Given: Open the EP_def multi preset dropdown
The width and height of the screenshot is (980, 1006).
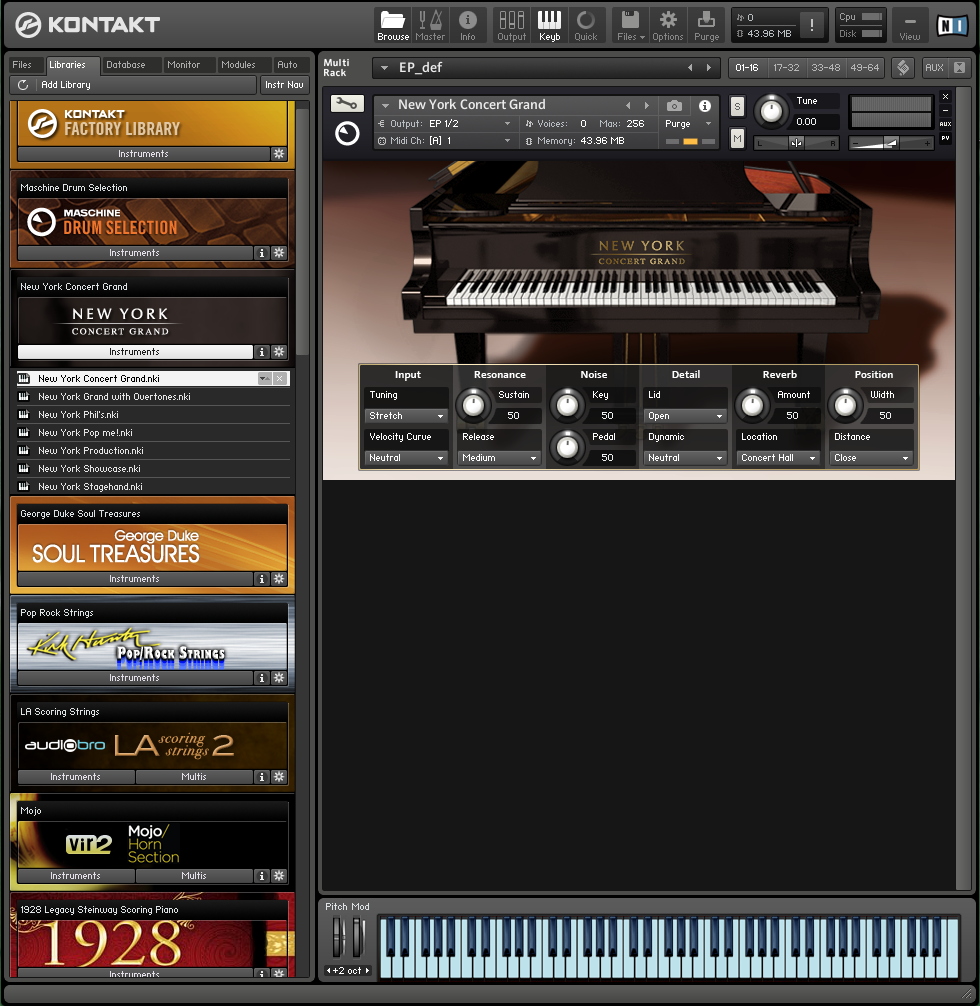Looking at the screenshot, I should click(384, 67).
